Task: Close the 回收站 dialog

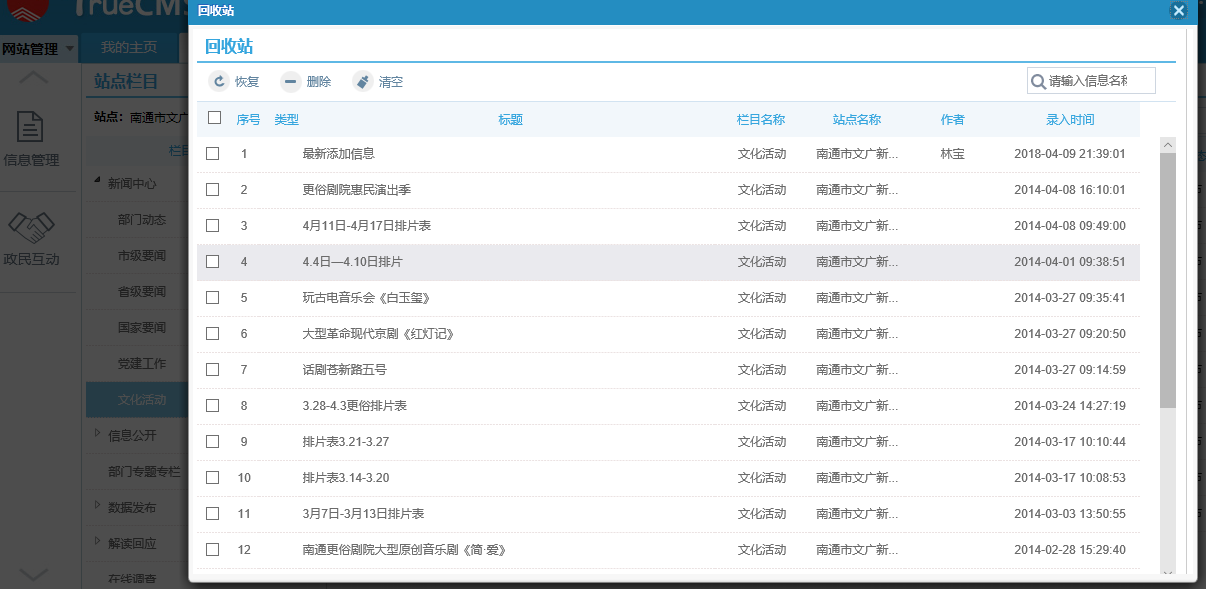Action: click(1178, 11)
